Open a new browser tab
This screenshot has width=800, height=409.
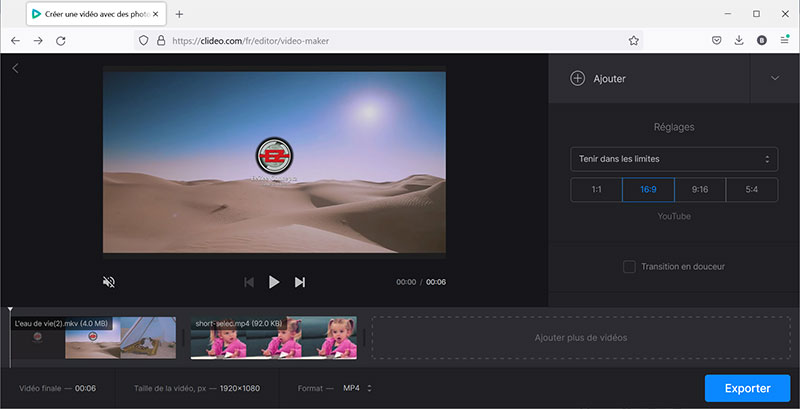[179, 14]
